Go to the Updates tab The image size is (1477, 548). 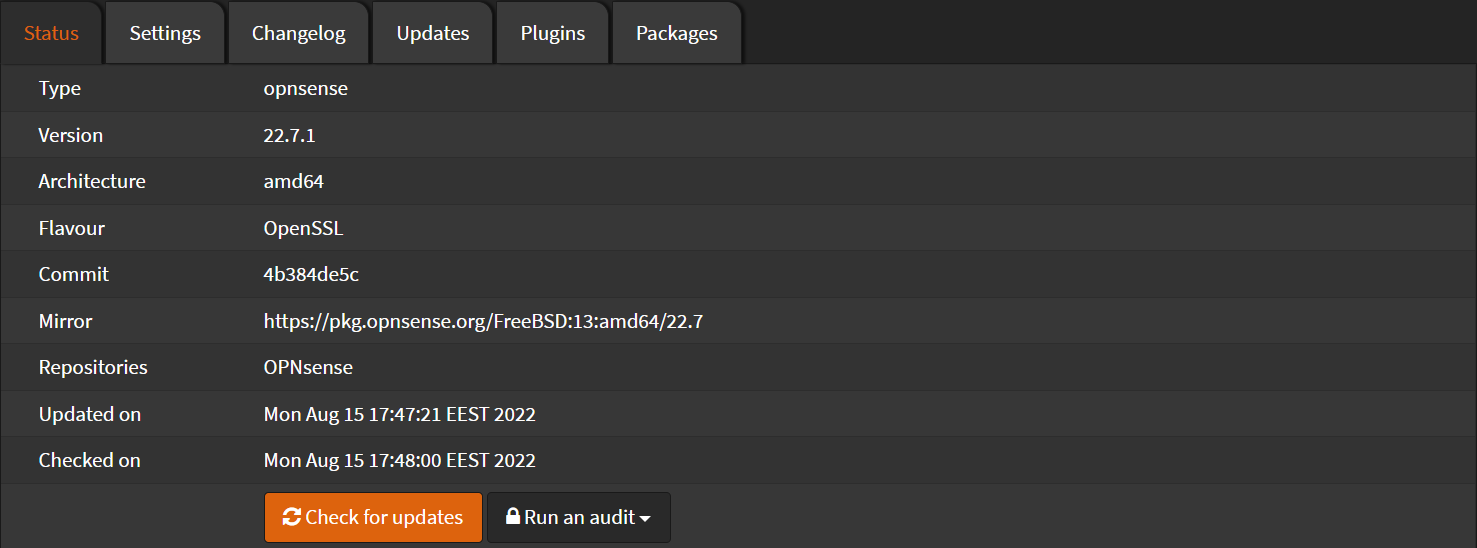click(x=432, y=33)
